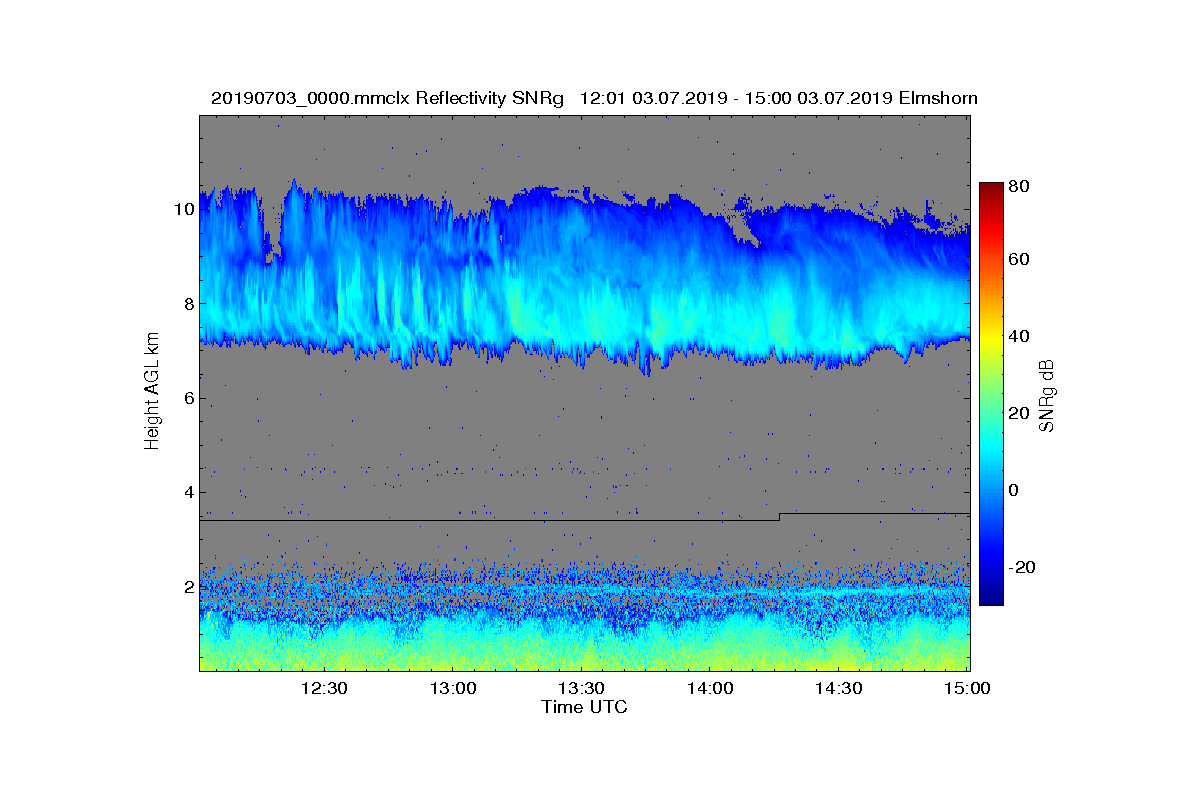The width and height of the screenshot is (1200, 800).
Task: Click the 14:00 time tick label
Action: tap(710, 688)
